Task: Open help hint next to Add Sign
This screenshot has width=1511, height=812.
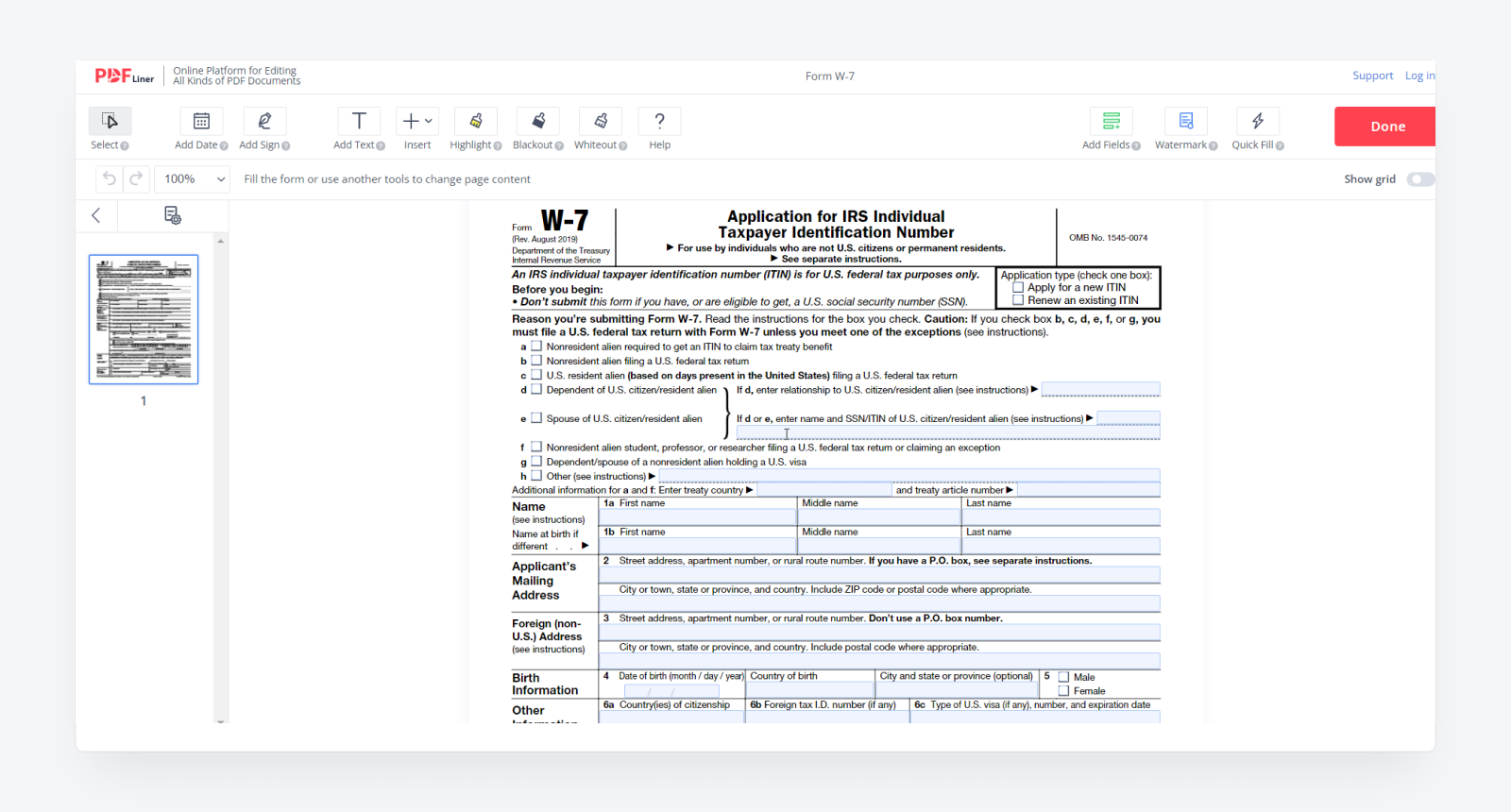Action: pos(286,146)
